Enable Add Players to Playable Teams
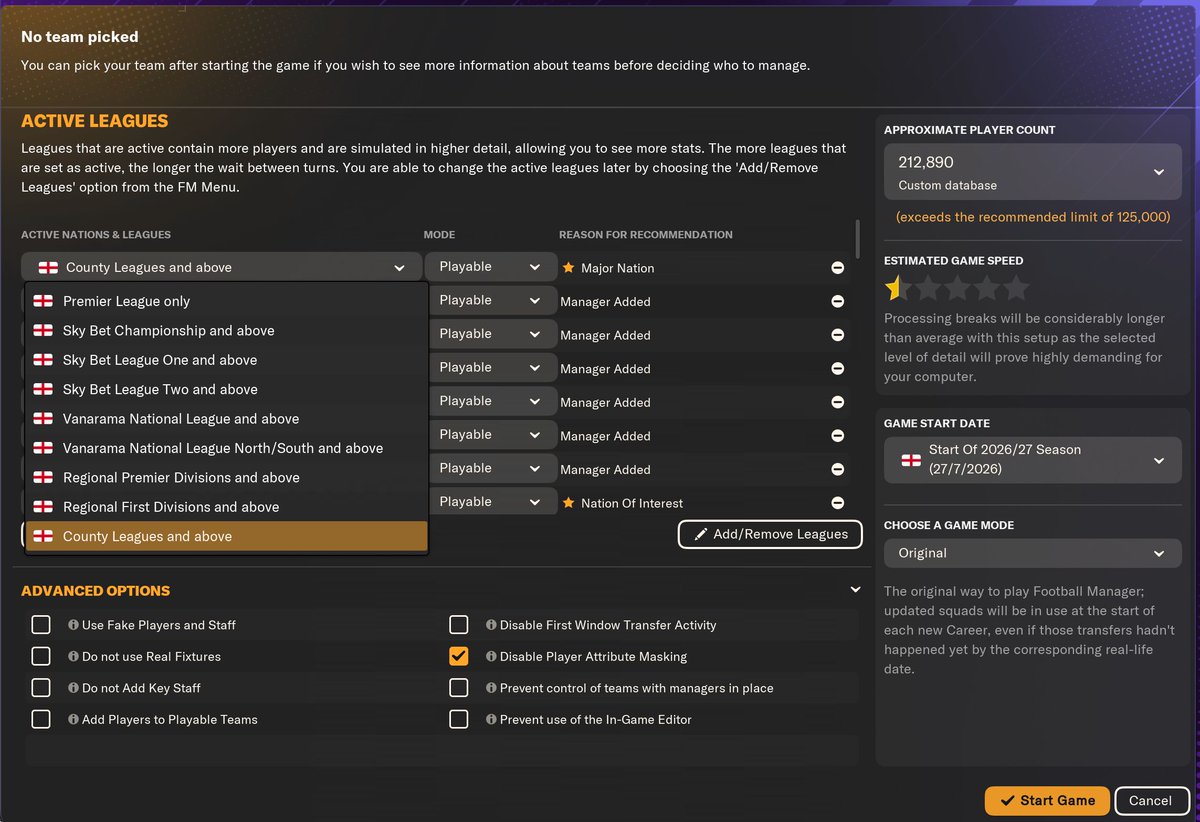The height and width of the screenshot is (822, 1200). point(41,719)
